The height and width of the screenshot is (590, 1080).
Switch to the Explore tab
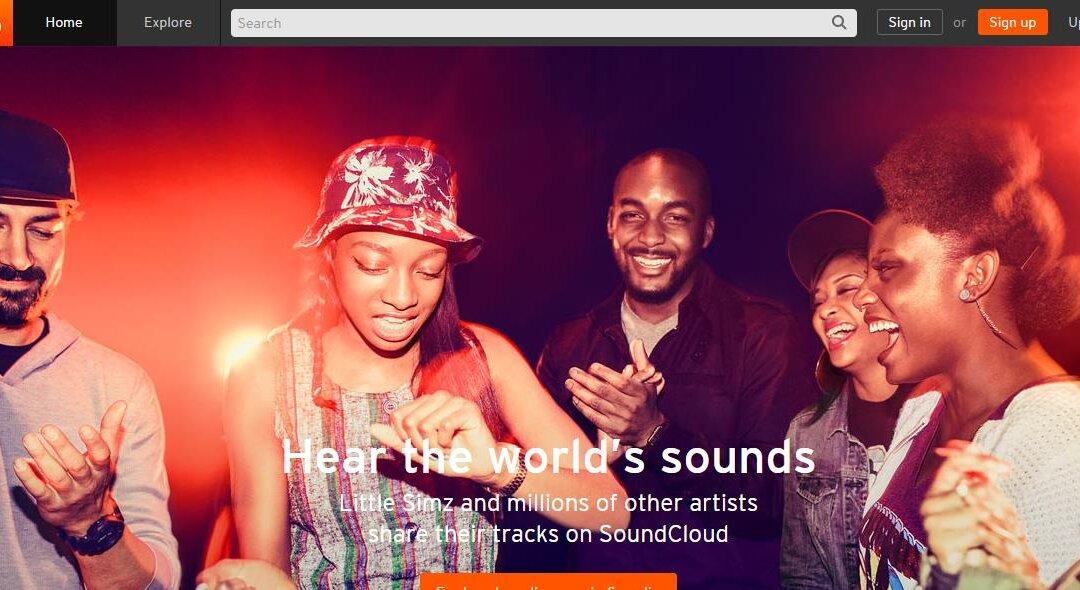[168, 22]
